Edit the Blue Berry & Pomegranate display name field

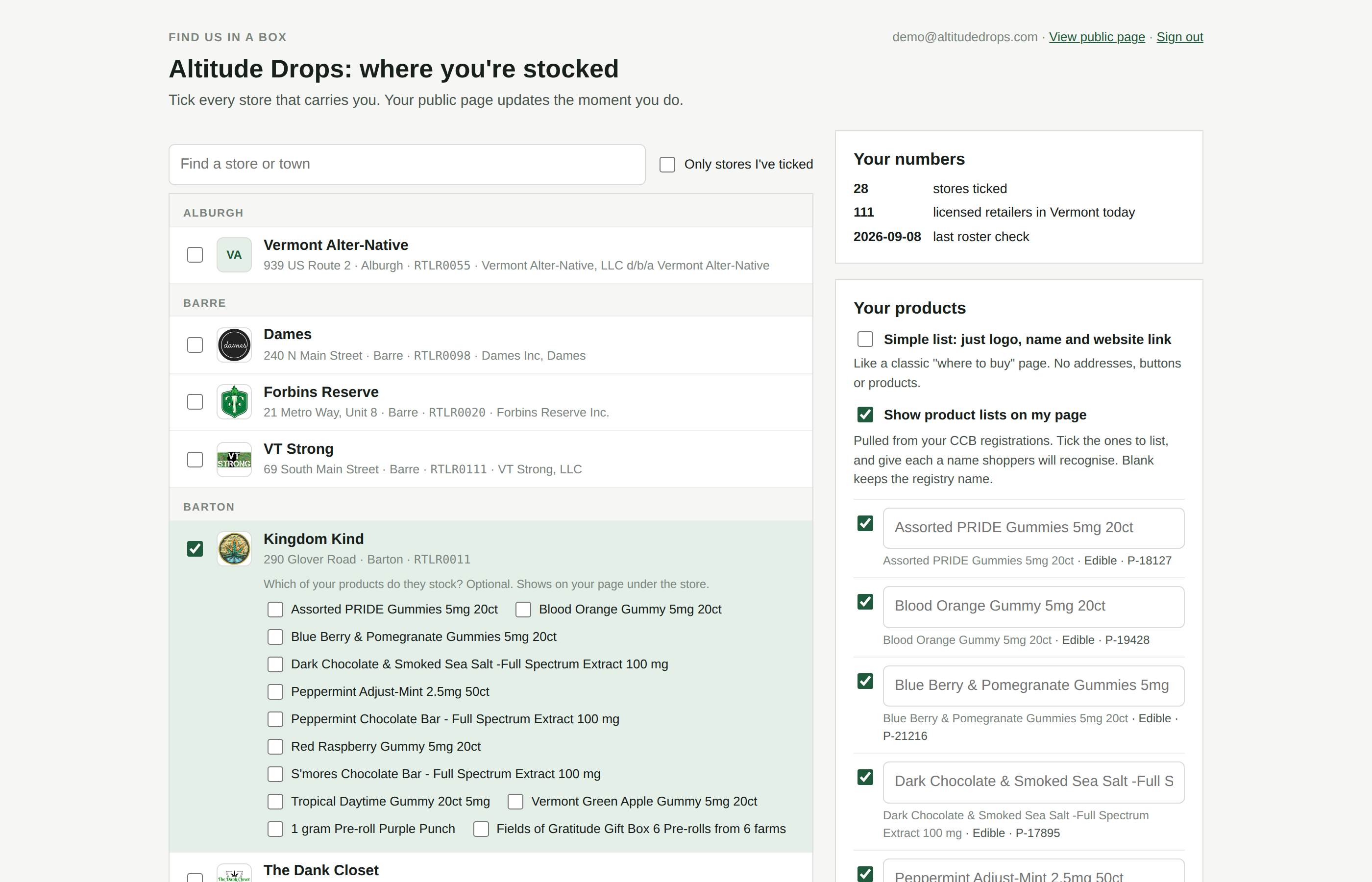tap(1033, 686)
